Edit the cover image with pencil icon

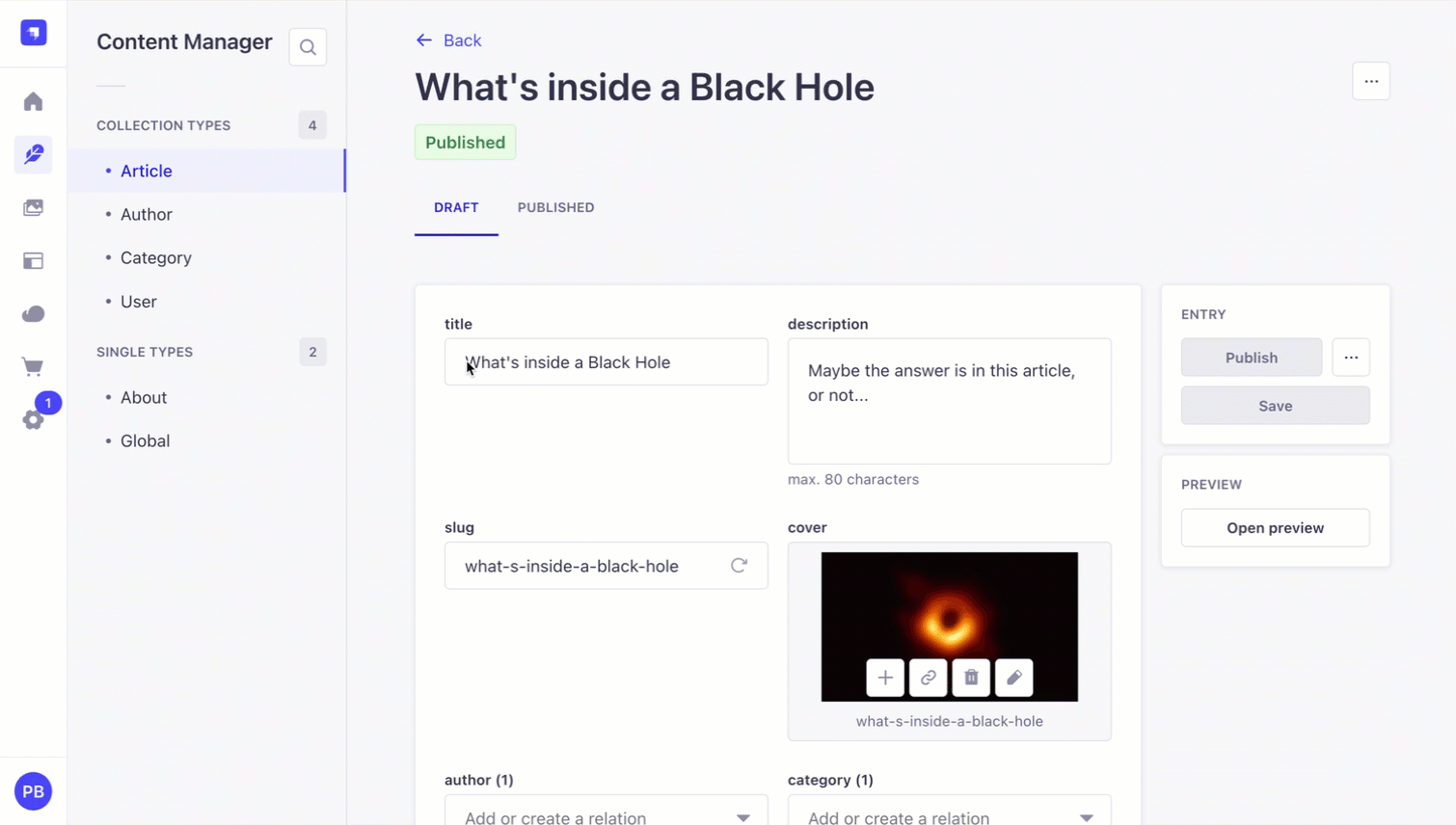(x=1014, y=678)
